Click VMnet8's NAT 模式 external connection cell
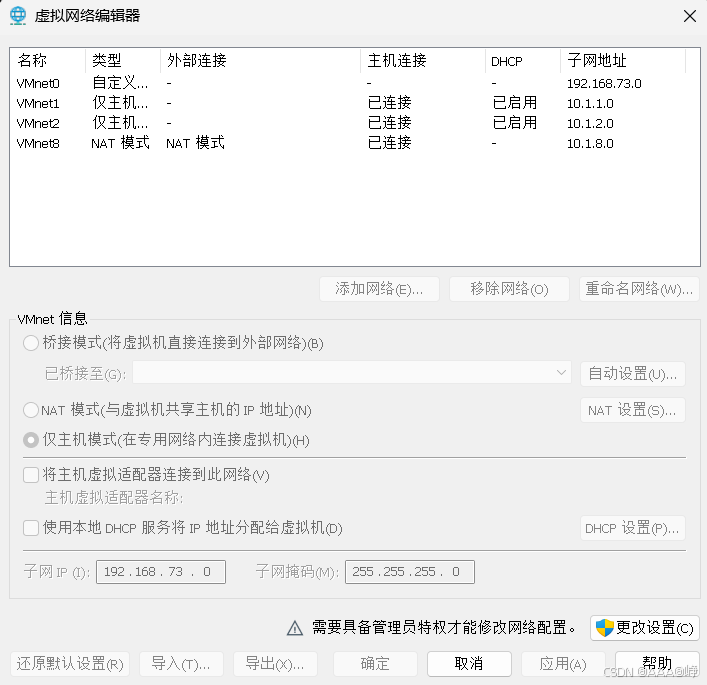 click(x=195, y=143)
